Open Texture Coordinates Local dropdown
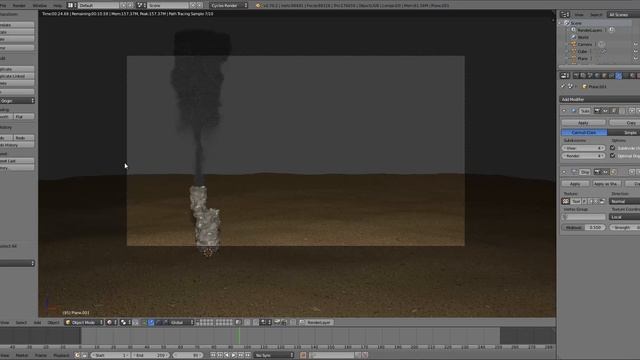Viewport: 640px width, 360px height. [624, 217]
